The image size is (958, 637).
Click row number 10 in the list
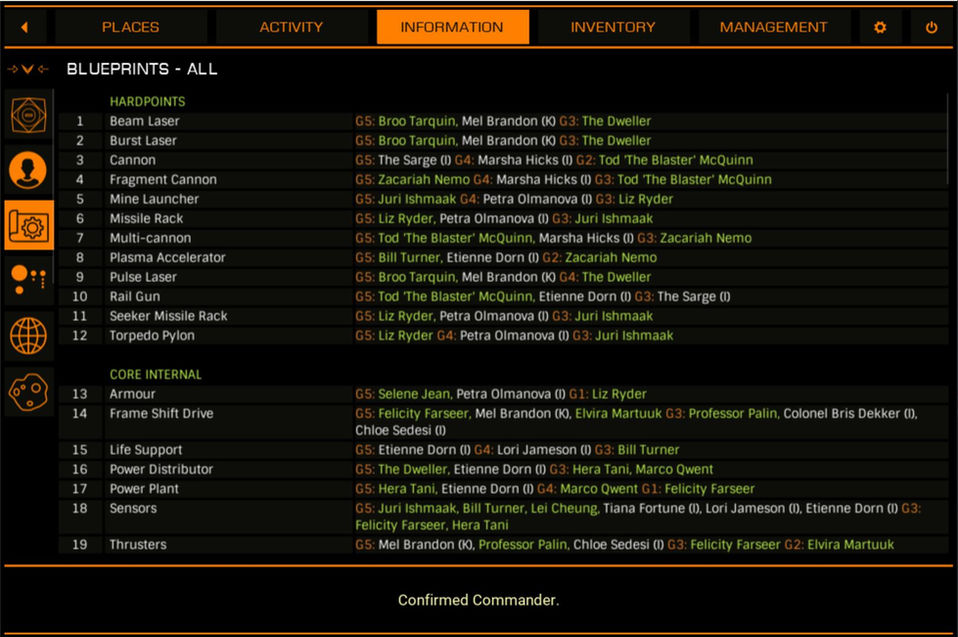click(x=80, y=297)
